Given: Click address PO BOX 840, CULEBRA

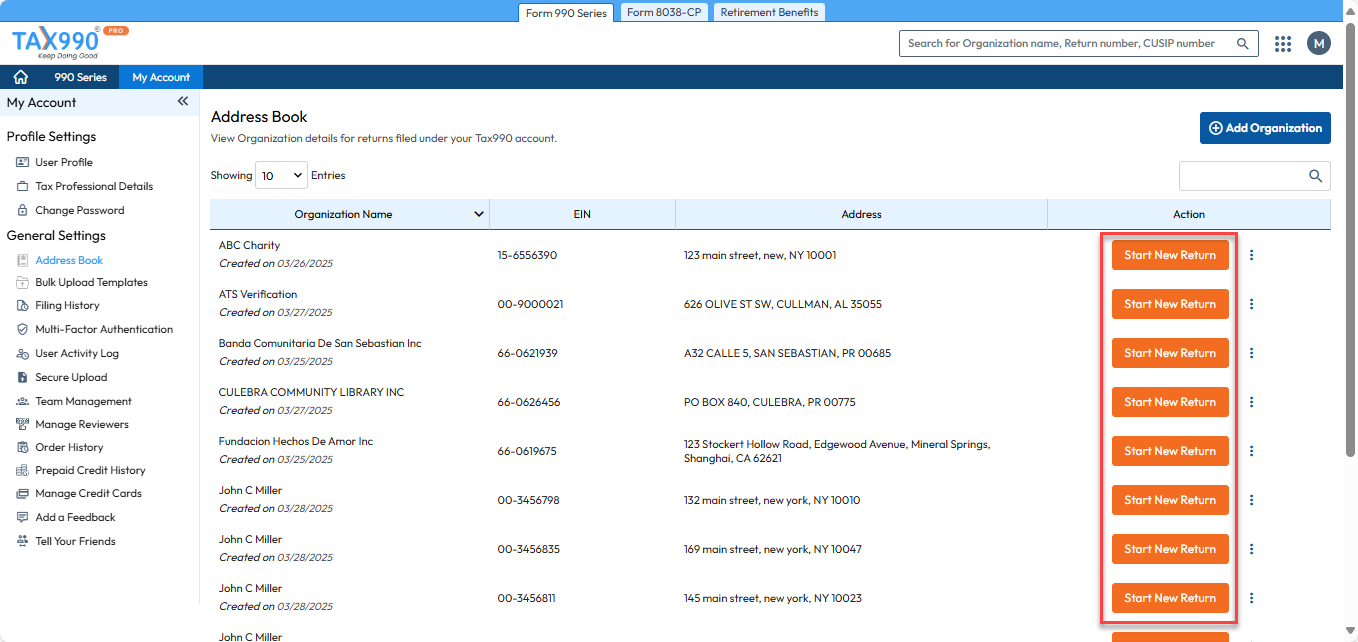Looking at the screenshot, I should (770, 402).
